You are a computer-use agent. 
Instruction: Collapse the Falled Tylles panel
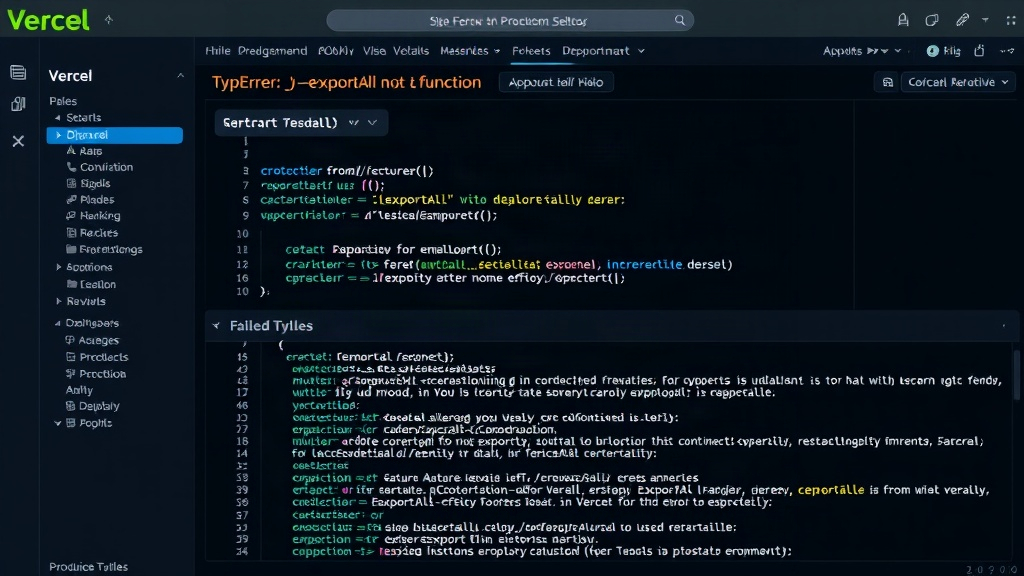[216, 325]
